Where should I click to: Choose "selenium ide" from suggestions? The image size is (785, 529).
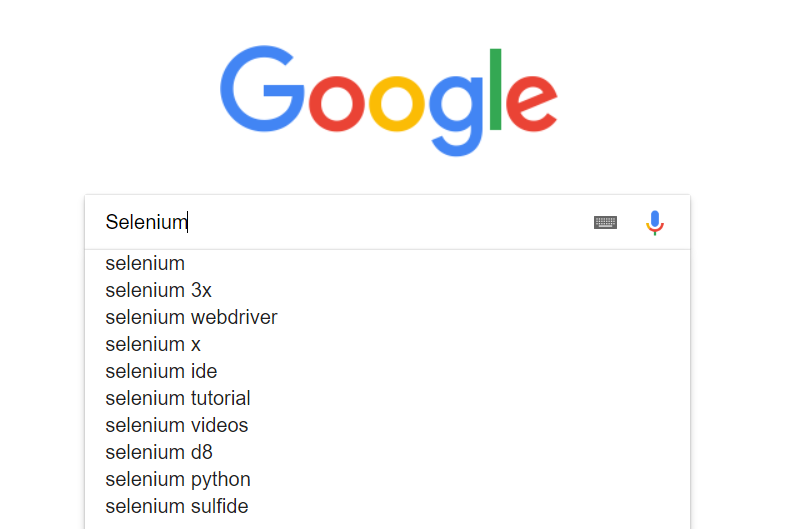[161, 372]
